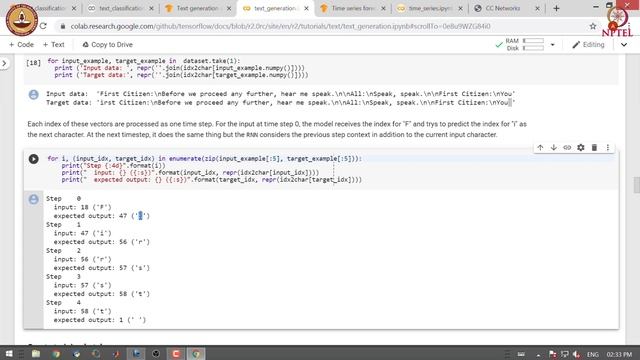Click the 'expected output: 1' last line

[x=100, y=320]
